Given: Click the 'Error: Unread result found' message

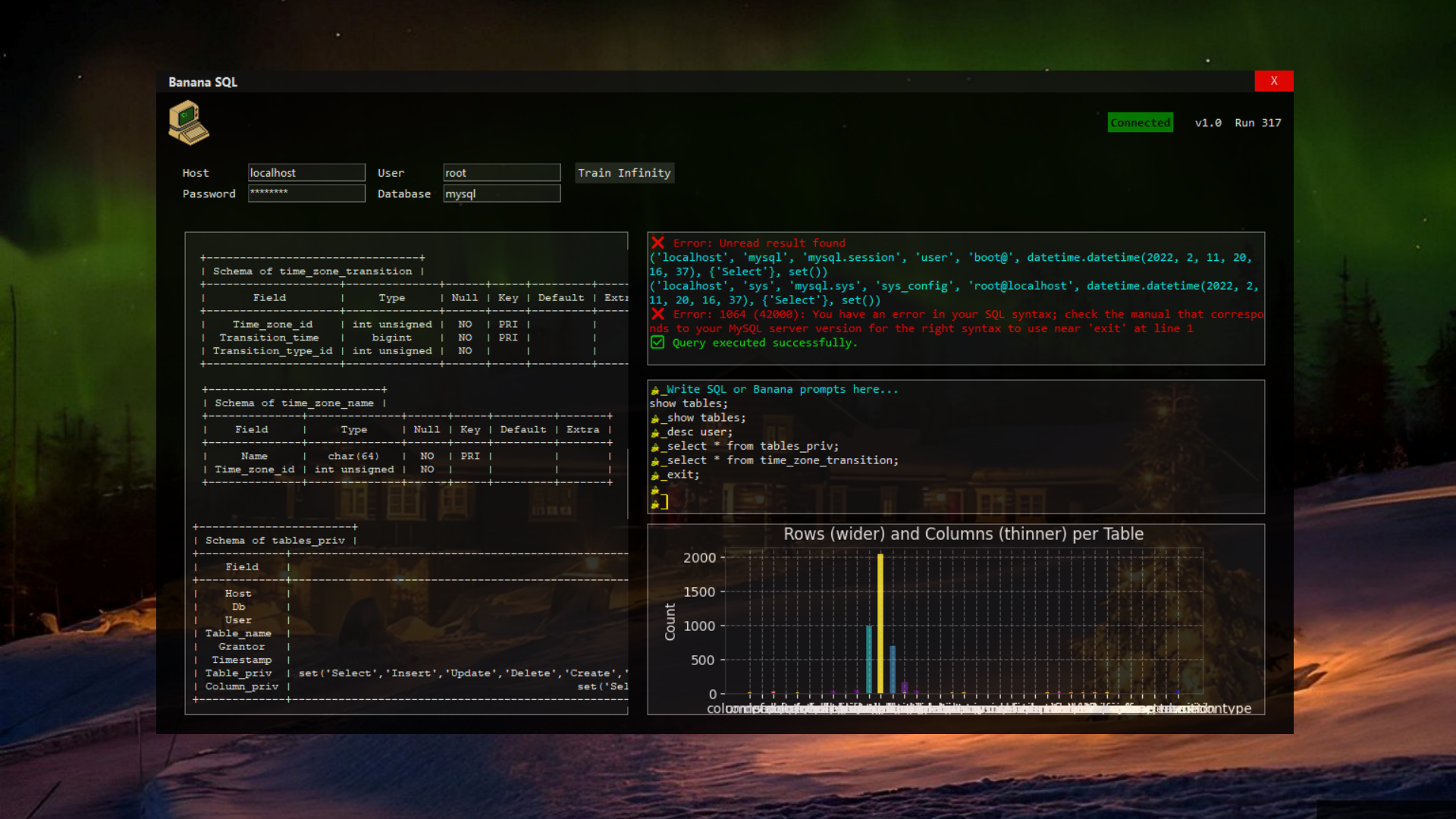Looking at the screenshot, I should click(x=759, y=243).
